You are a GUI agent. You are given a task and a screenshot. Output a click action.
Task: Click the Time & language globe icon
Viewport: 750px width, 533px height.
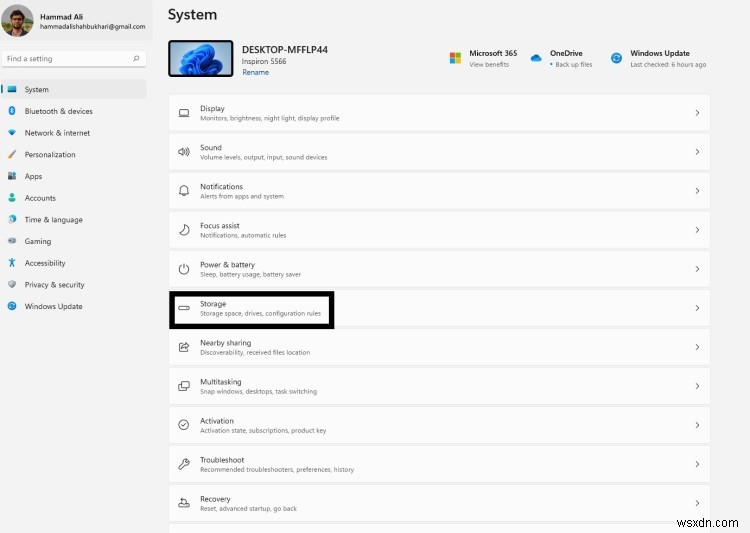(12, 219)
